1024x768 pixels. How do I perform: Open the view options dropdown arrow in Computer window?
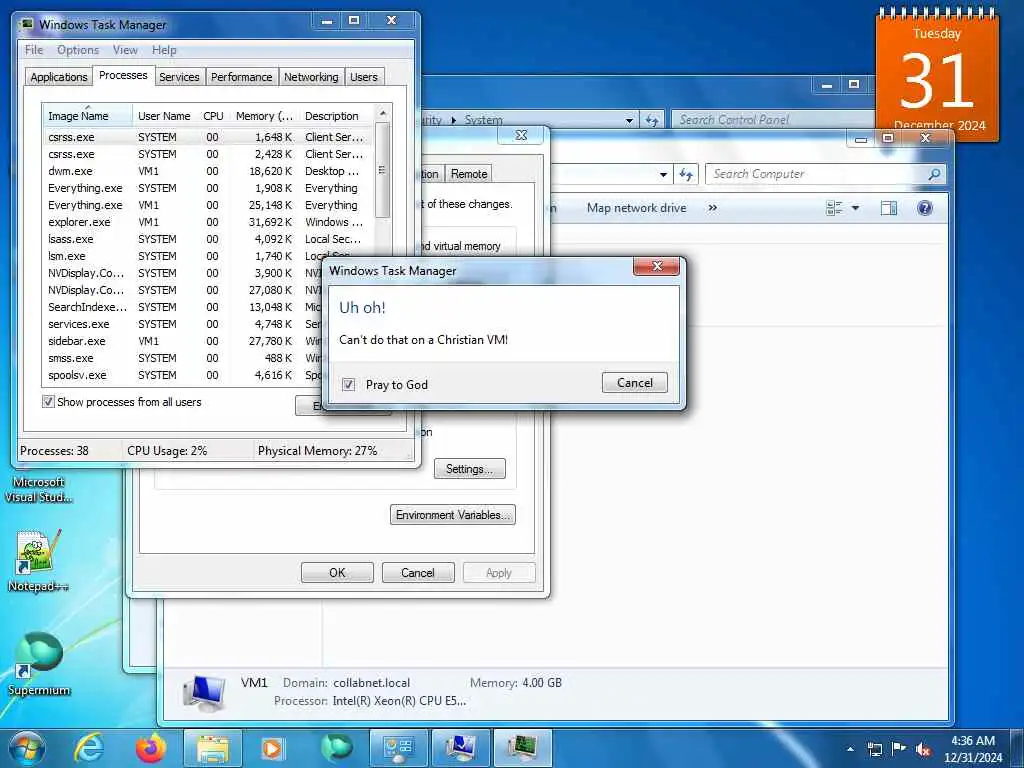pos(856,208)
